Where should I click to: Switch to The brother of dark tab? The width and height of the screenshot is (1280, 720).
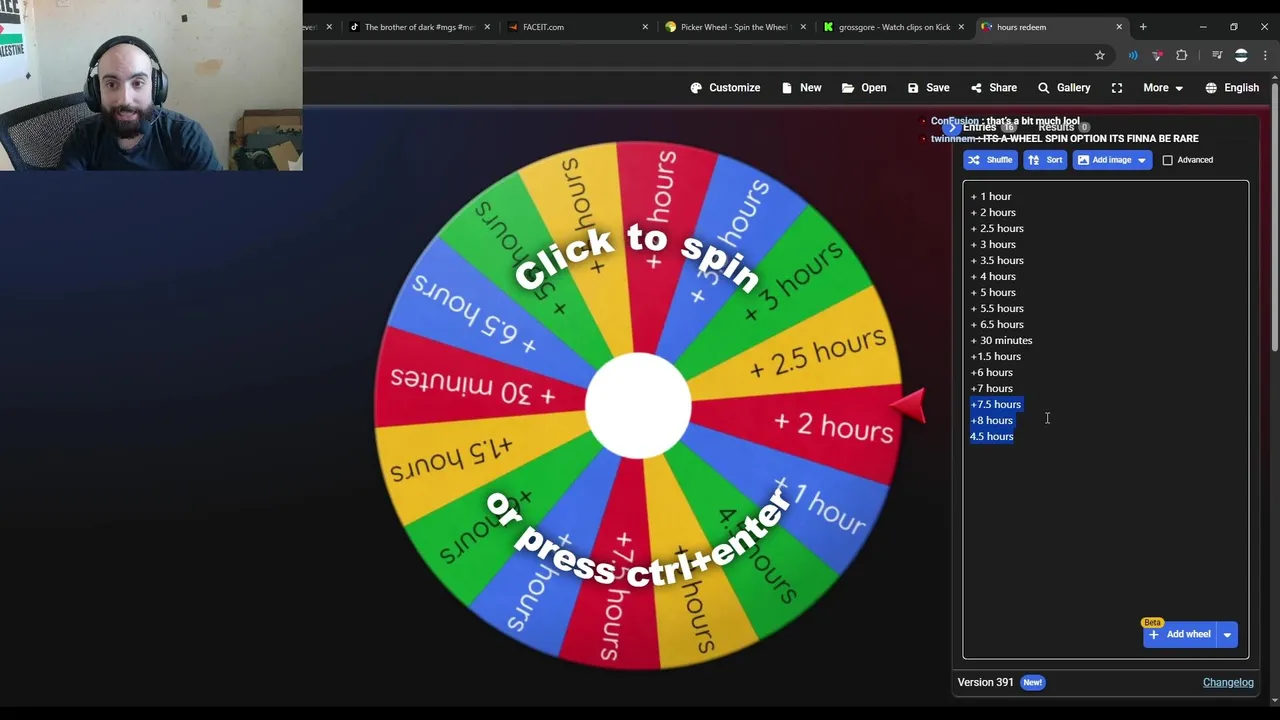[x=418, y=27]
